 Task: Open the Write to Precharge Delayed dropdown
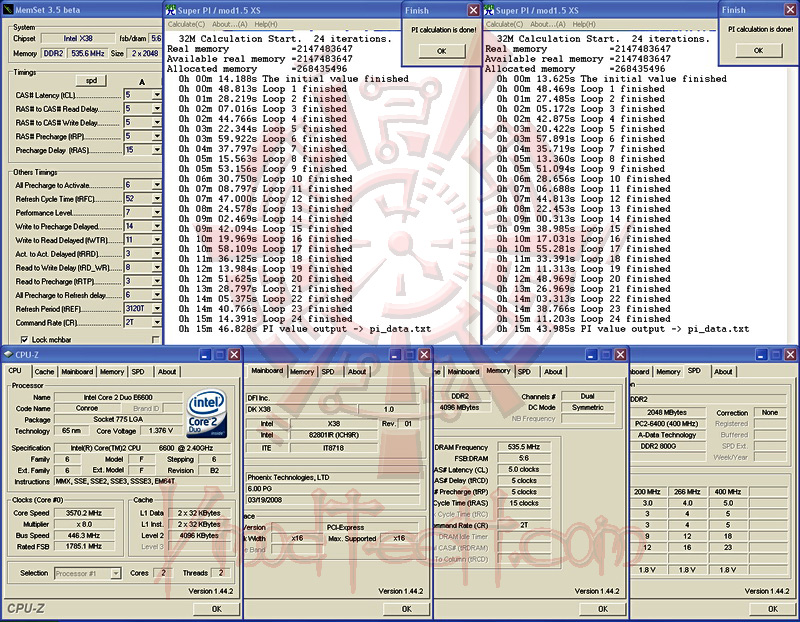coord(157,226)
